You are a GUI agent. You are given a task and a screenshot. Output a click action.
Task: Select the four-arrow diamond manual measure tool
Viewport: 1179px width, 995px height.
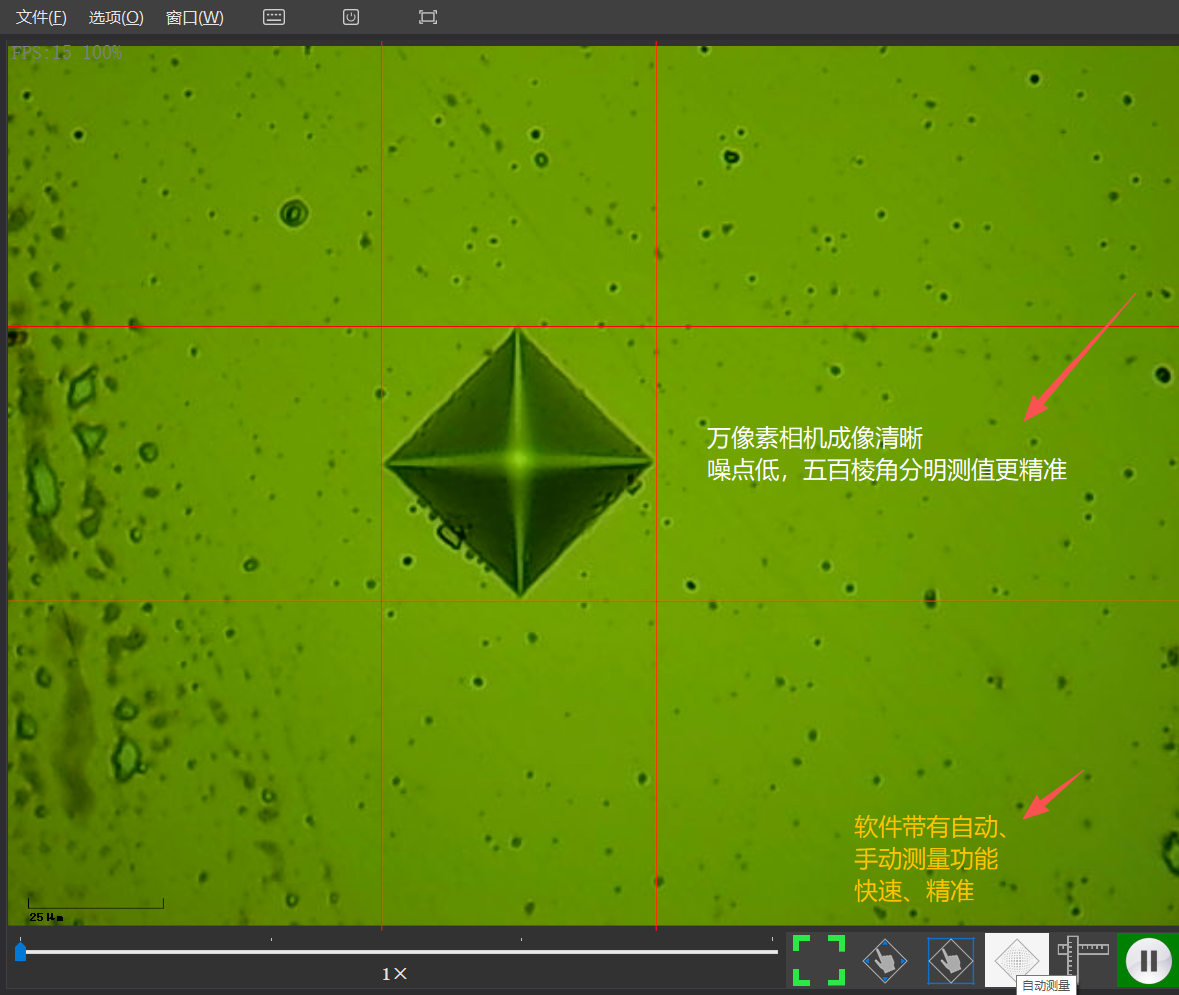click(x=885, y=961)
